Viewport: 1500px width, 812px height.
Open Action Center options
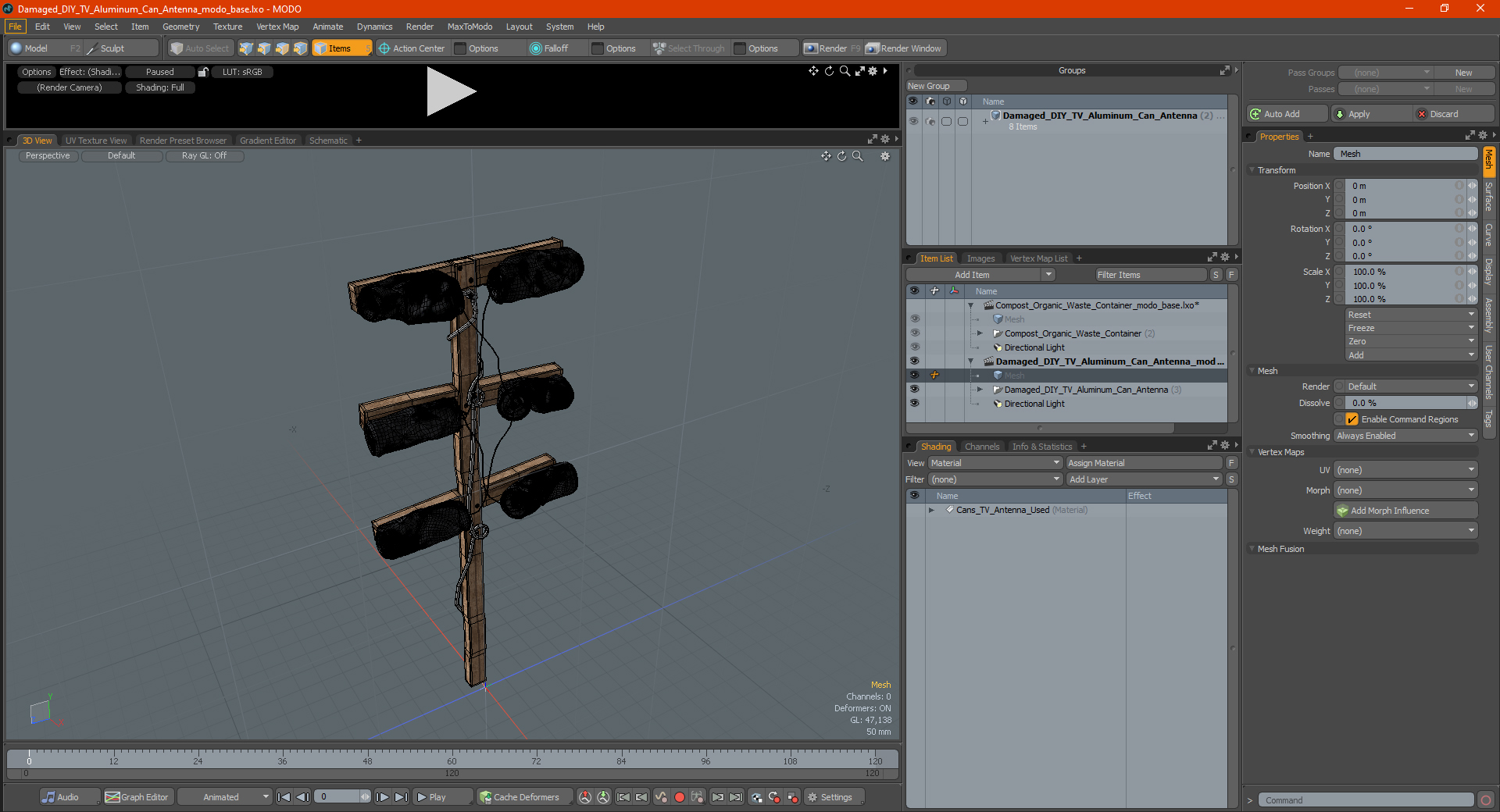point(412,48)
